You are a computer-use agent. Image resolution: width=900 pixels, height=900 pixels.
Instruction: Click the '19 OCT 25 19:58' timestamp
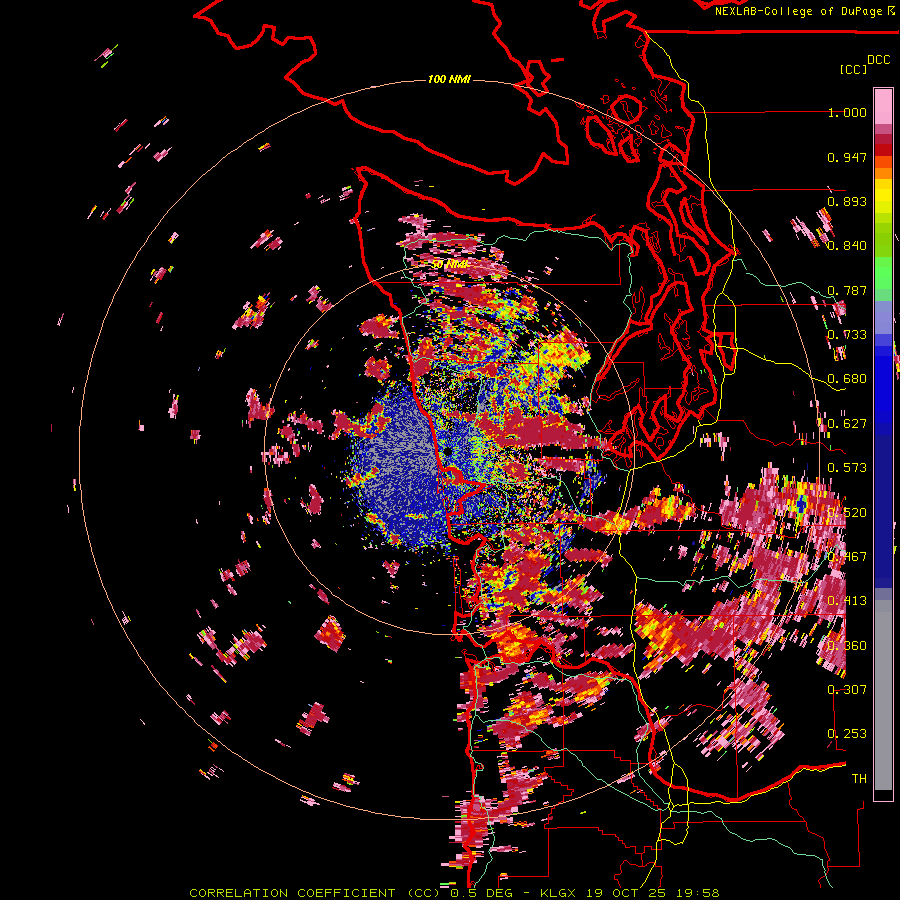pyautogui.click(x=651, y=893)
